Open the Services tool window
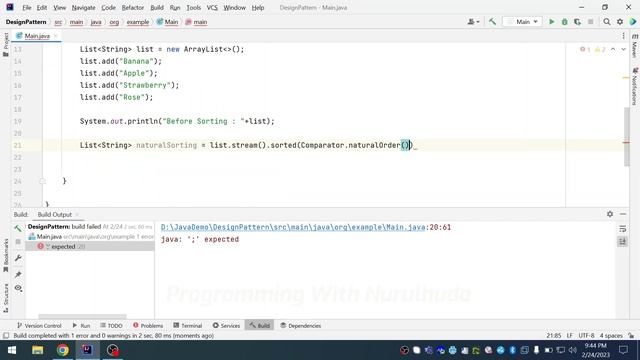Viewport: 640px width, 360px height. [x=226, y=325]
